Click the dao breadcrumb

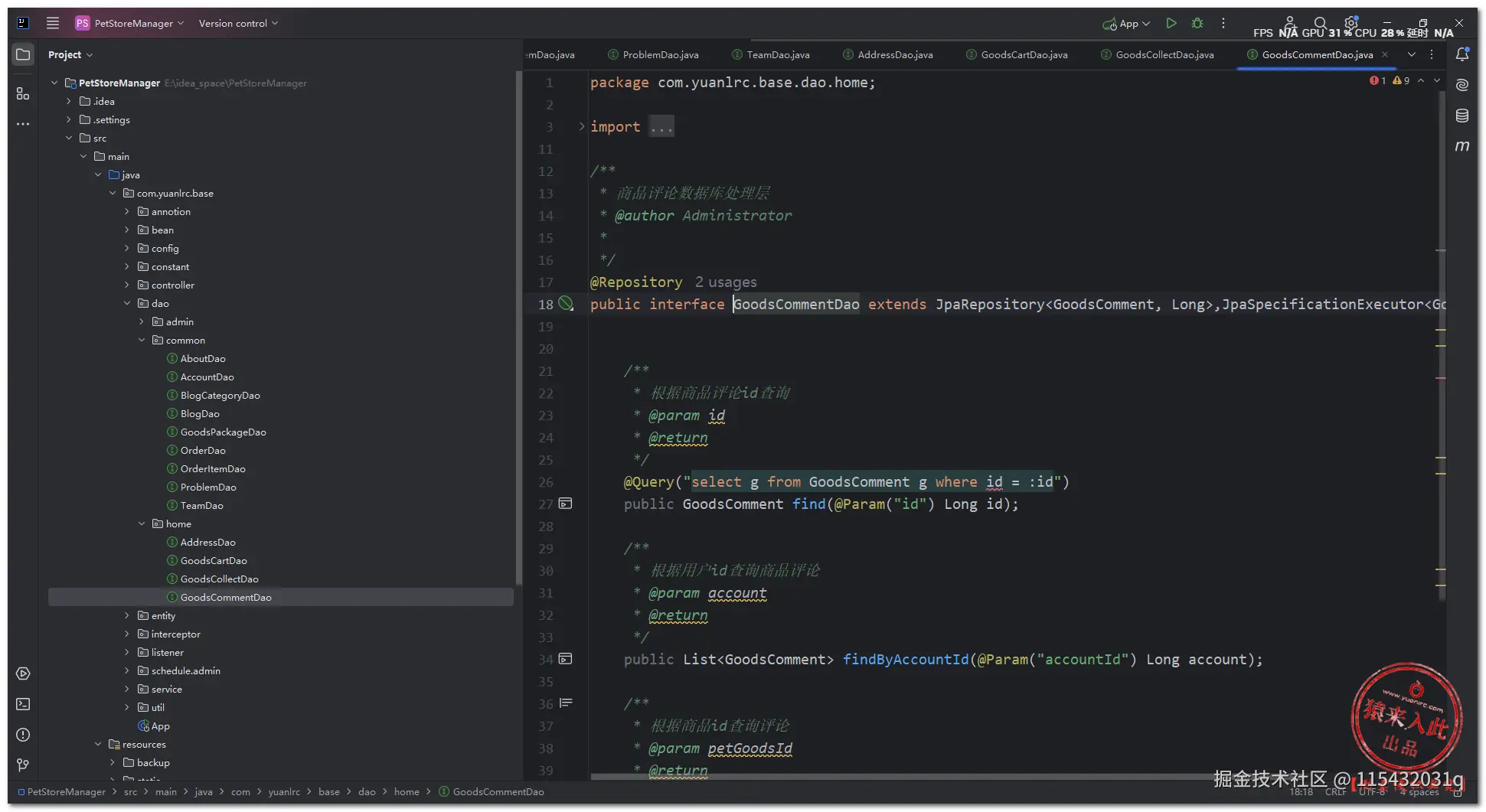pyautogui.click(x=367, y=791)
